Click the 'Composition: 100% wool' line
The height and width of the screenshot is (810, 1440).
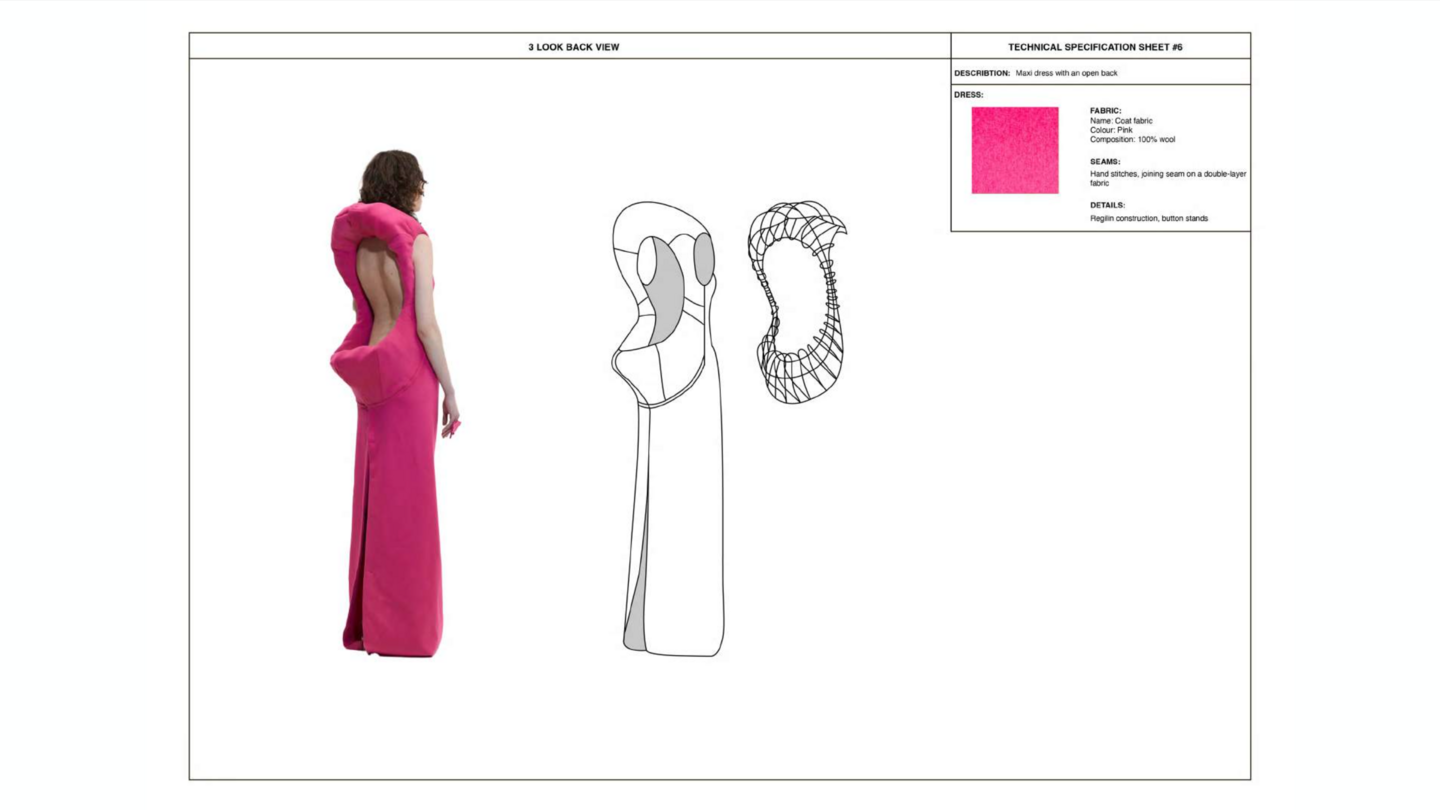pos(1132,140)
